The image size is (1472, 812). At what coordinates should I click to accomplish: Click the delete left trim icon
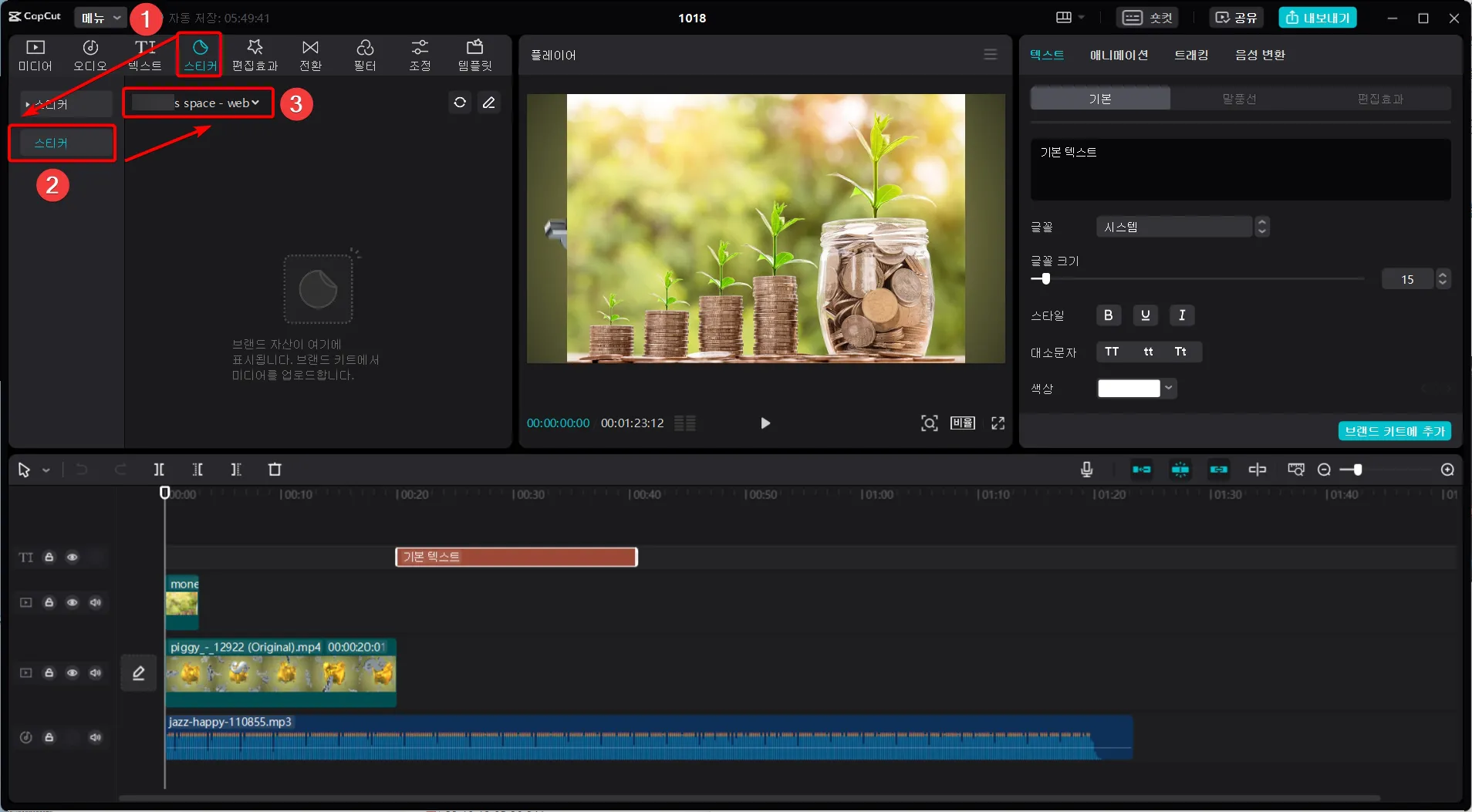[x=198, y=470]
